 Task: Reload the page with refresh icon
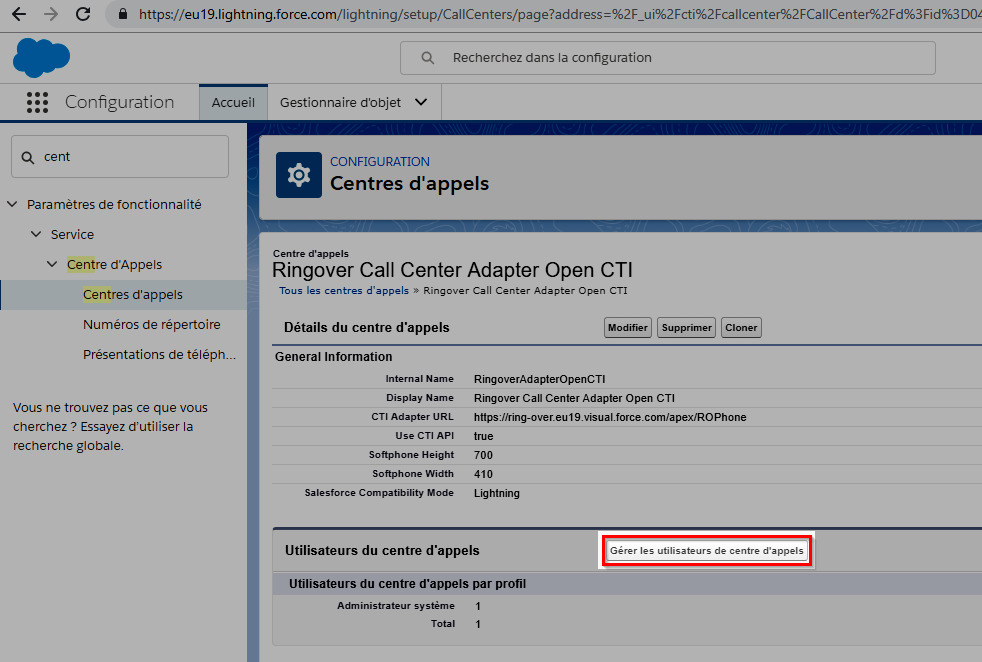point(83,14)
